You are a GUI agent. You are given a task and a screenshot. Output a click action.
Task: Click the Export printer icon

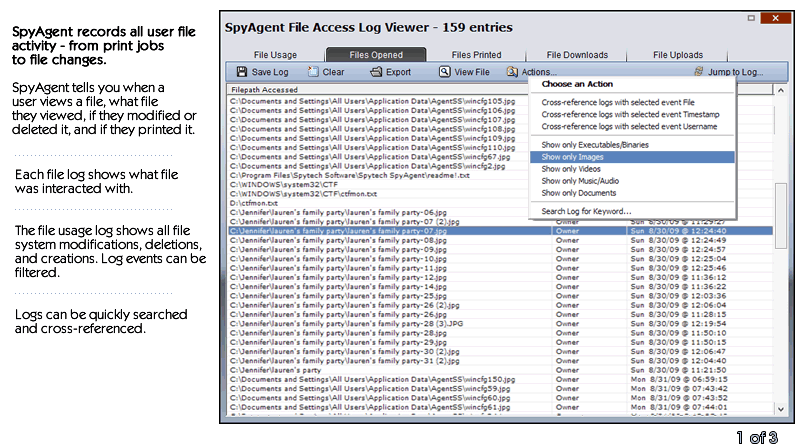(376, 72)
